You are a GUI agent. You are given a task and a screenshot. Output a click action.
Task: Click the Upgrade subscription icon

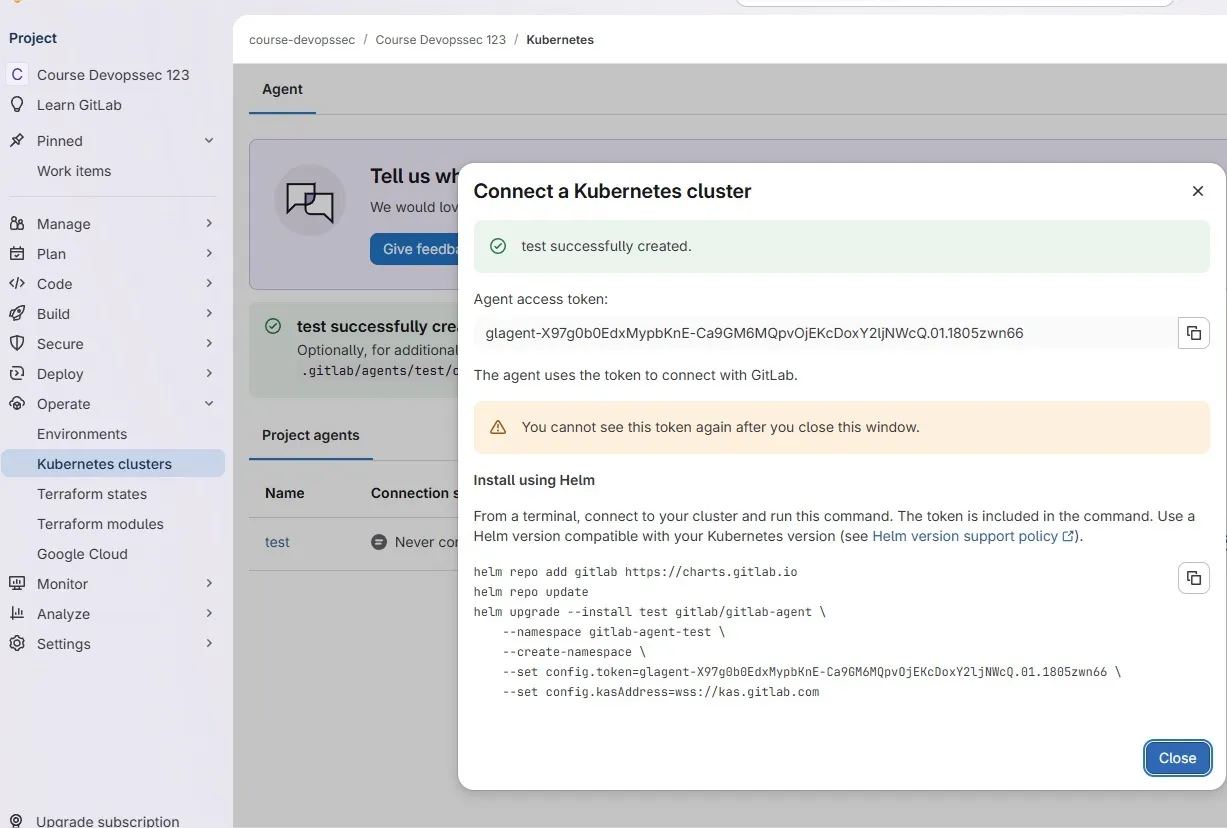coord(17,821)
